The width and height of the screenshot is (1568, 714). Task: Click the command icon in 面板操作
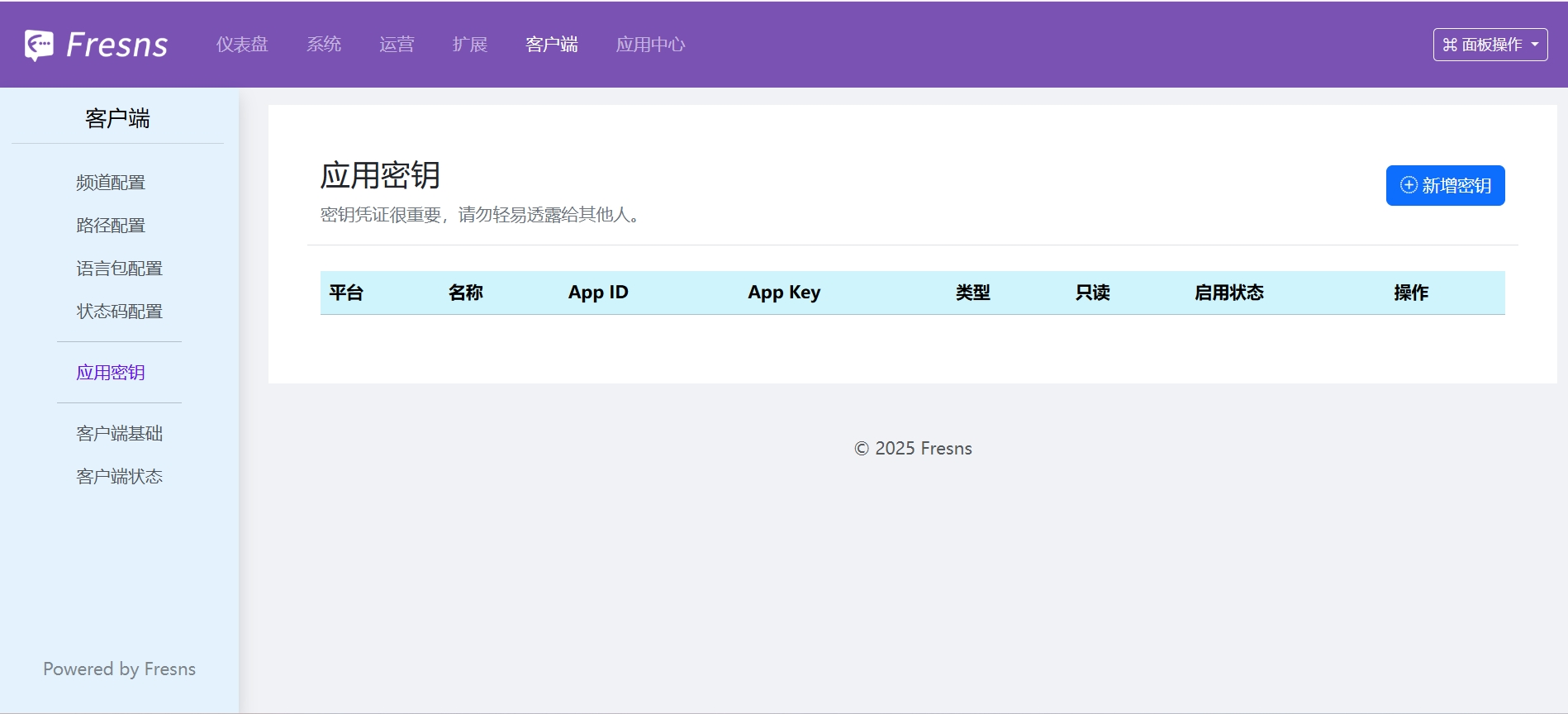[1450, 45]
